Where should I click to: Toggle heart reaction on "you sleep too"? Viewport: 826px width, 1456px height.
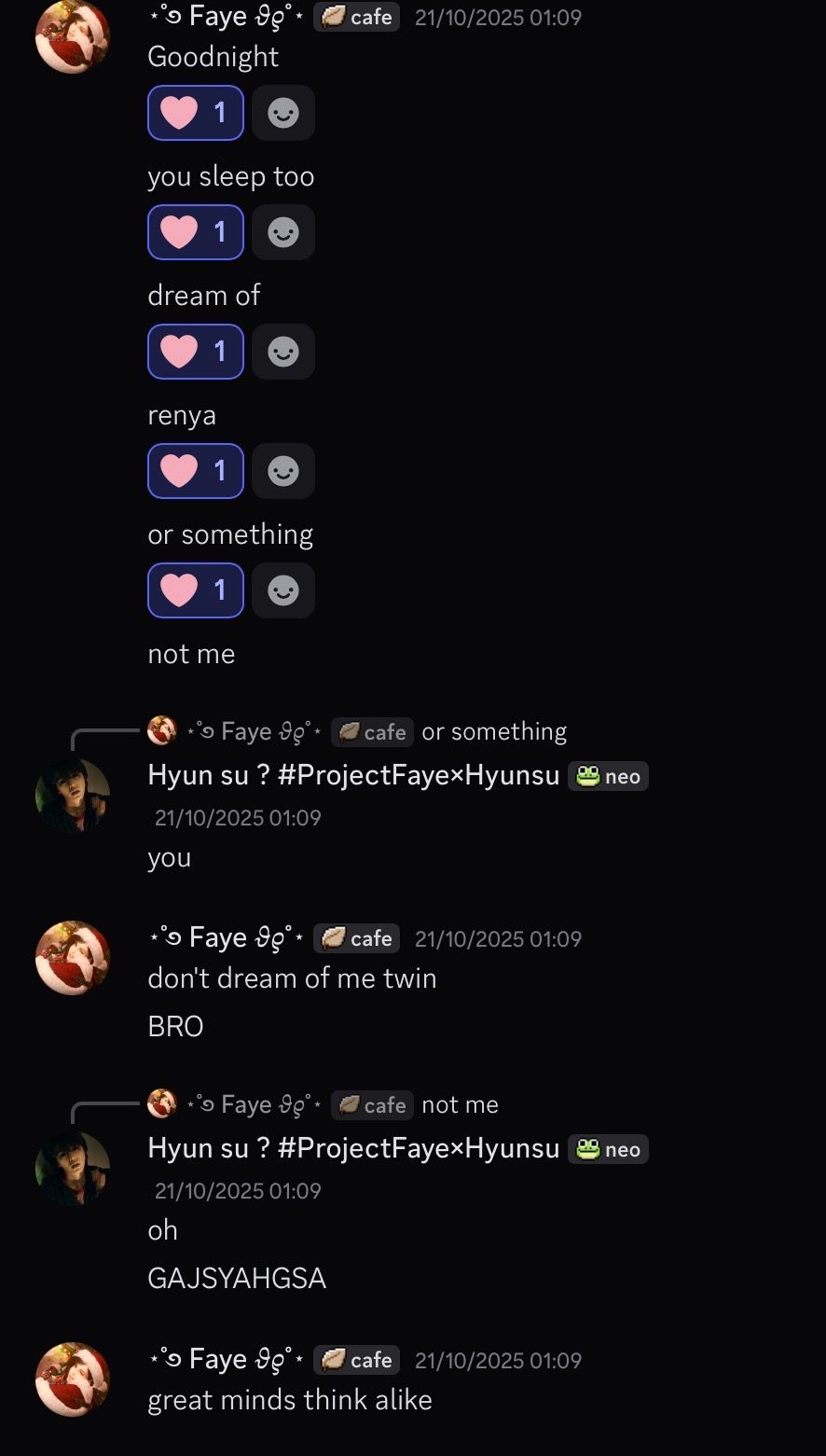pyautogui.click(x=196, y=232)
